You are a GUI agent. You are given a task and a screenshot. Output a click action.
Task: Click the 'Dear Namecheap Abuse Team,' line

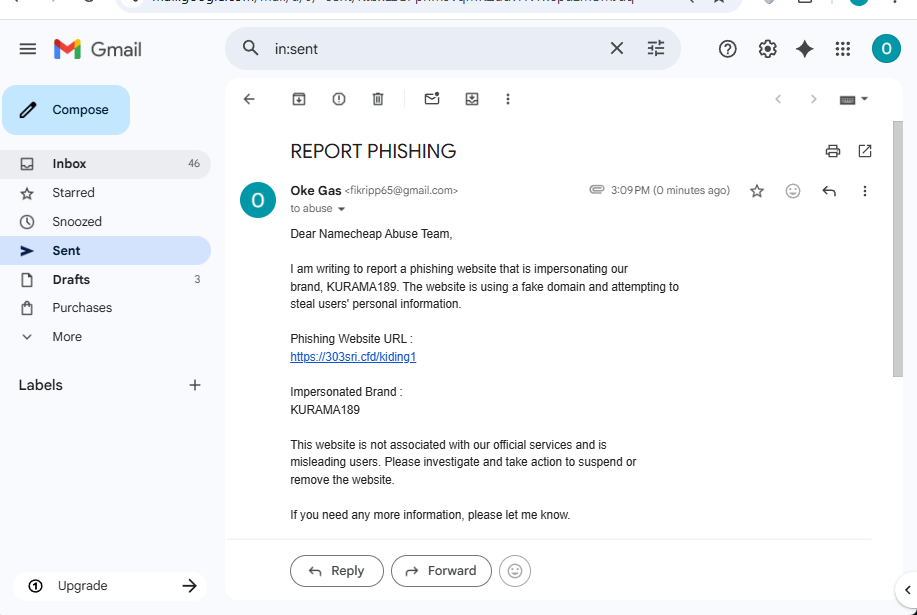371,234
